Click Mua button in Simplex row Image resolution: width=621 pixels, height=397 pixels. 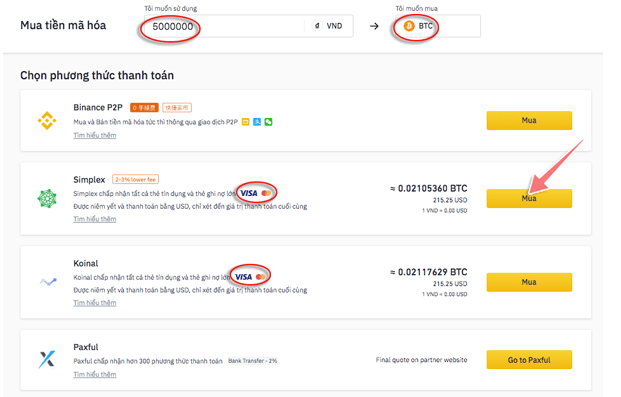[x=529, y=198]
